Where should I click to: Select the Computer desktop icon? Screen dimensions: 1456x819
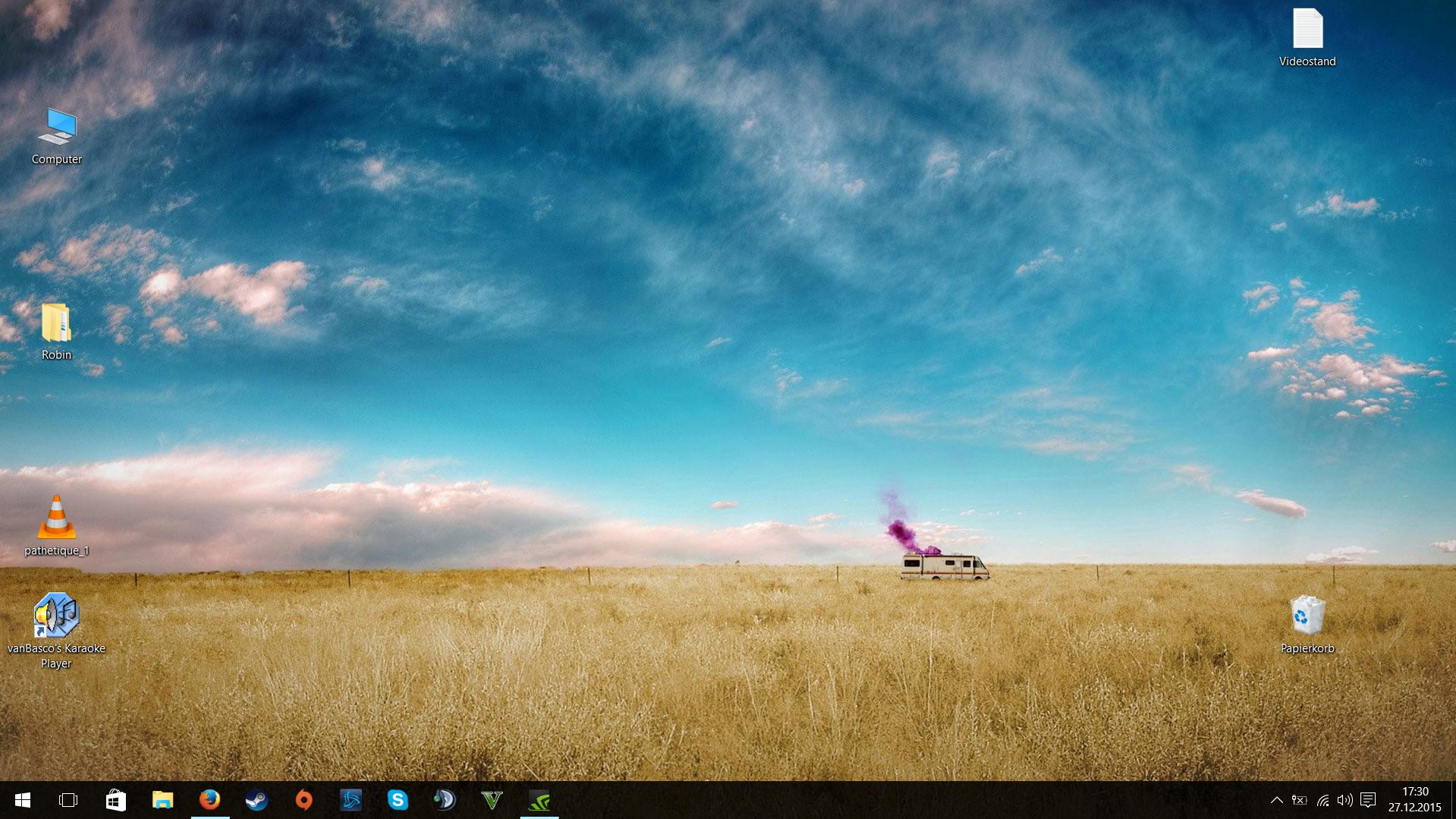57,137
